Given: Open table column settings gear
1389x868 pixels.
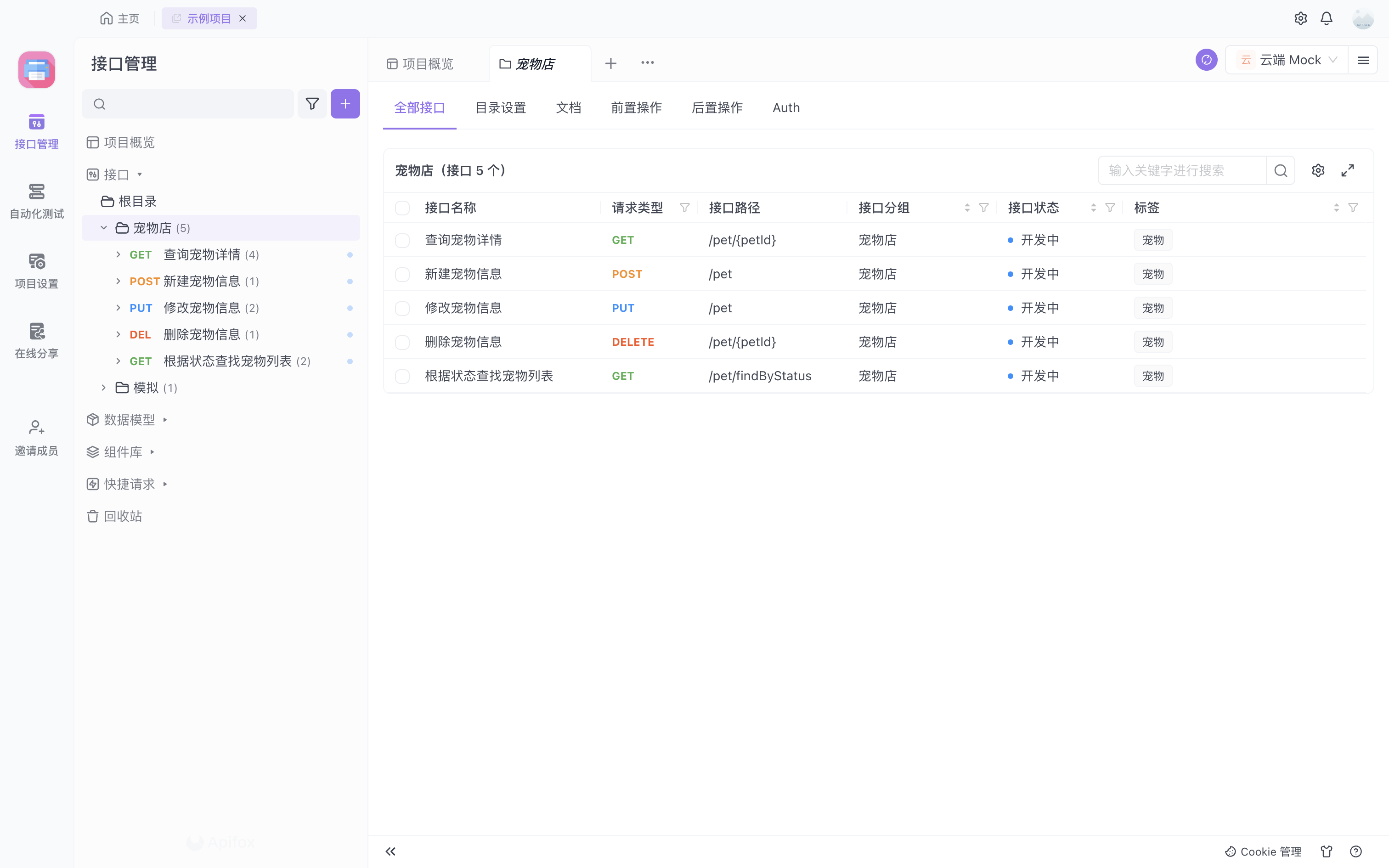Looking at the screenshot, I should (x=1318, y=170).
